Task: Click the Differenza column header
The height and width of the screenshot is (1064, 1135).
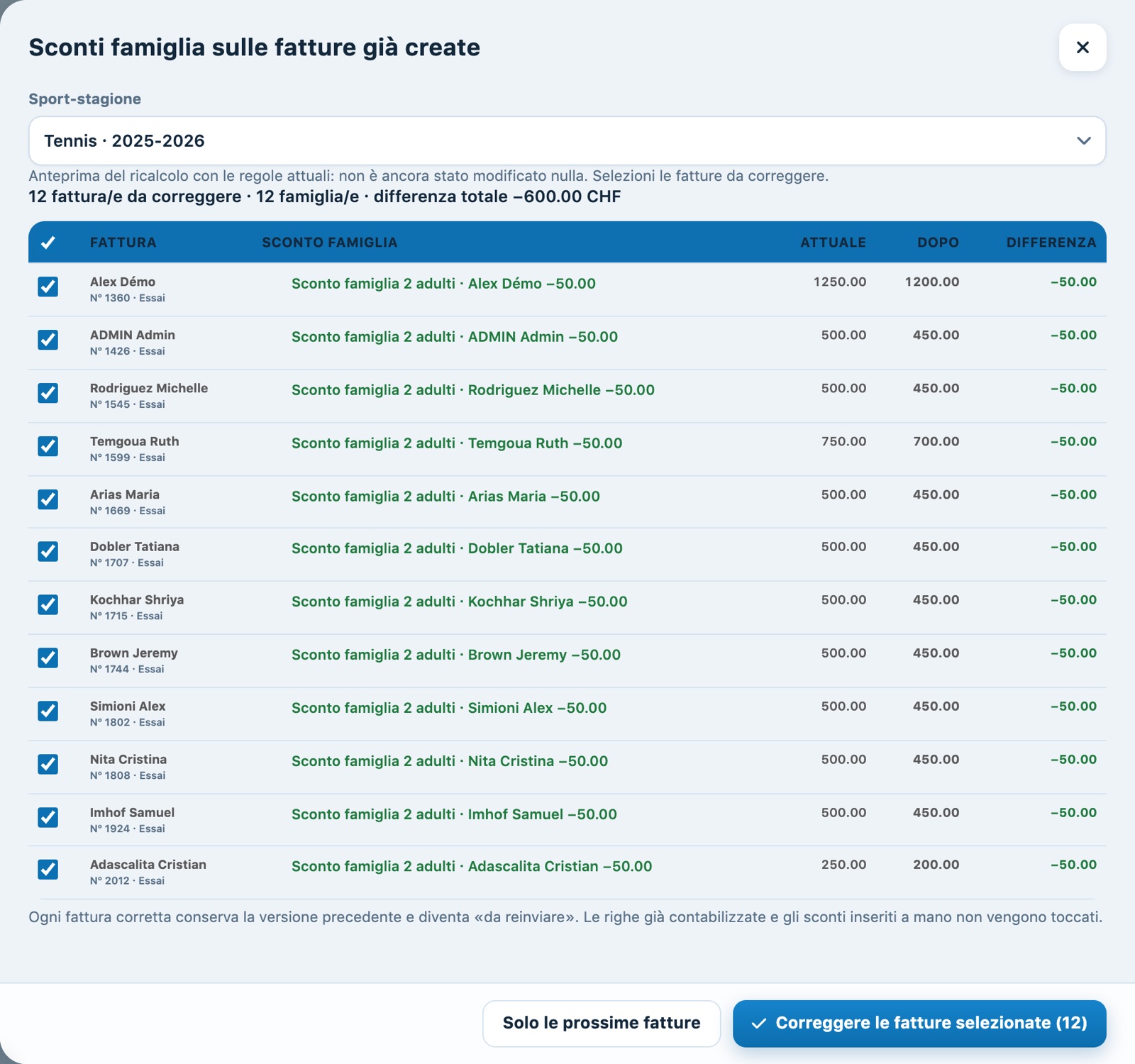Action: tap(1051, 243)
